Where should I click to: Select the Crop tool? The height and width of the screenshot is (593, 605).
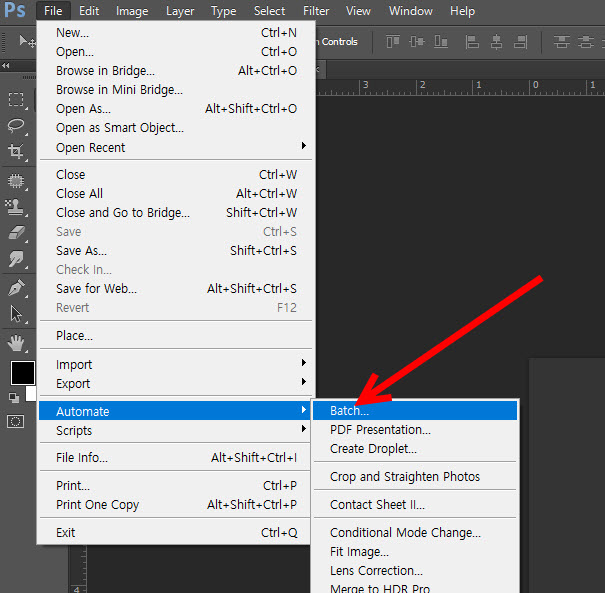click(16, 152)
